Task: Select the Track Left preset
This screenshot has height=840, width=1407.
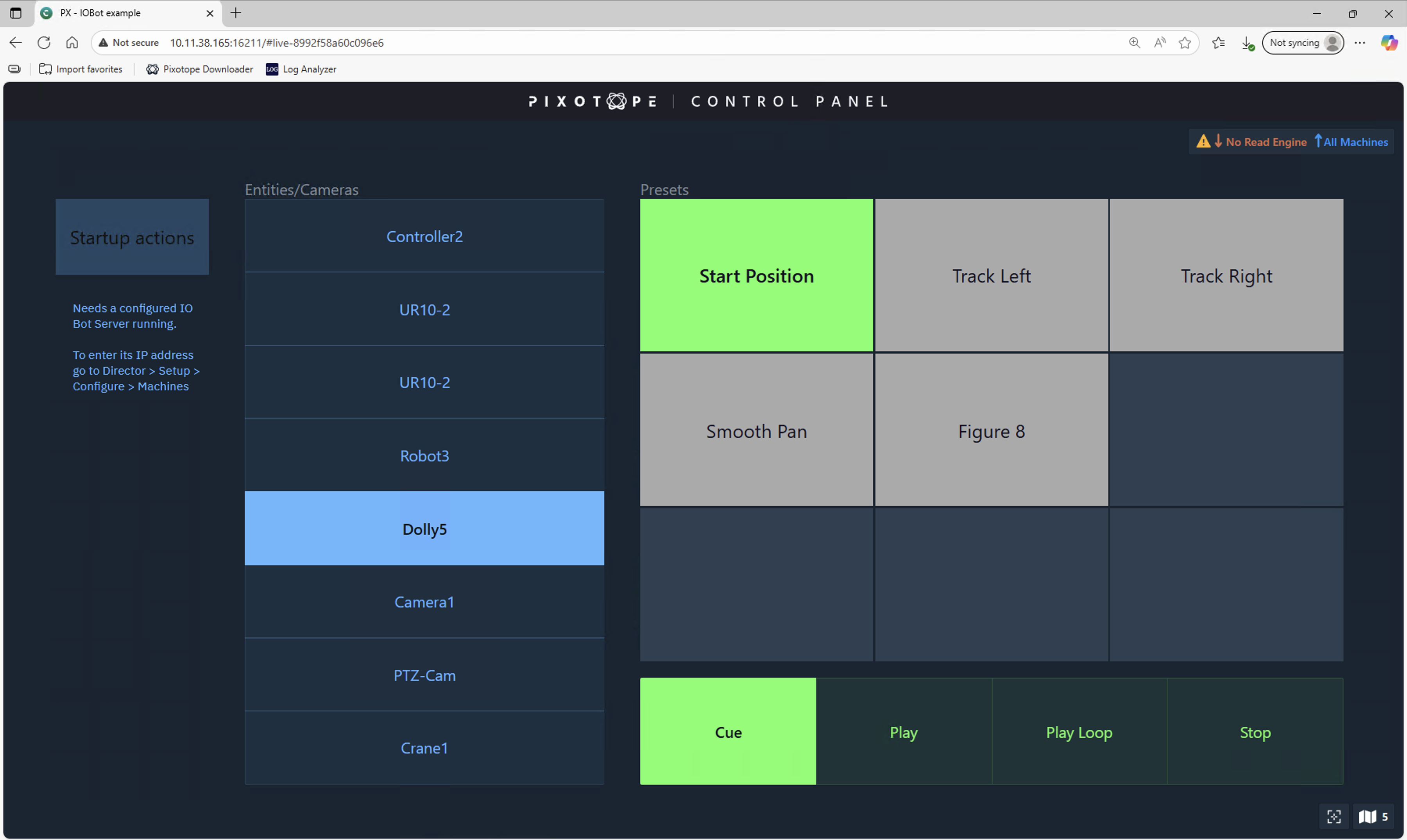Action: point(991,276)
